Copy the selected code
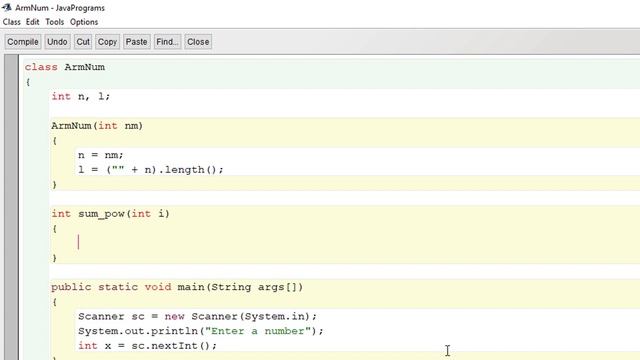Viewport: 640px width, 360px height. point(107,42)
